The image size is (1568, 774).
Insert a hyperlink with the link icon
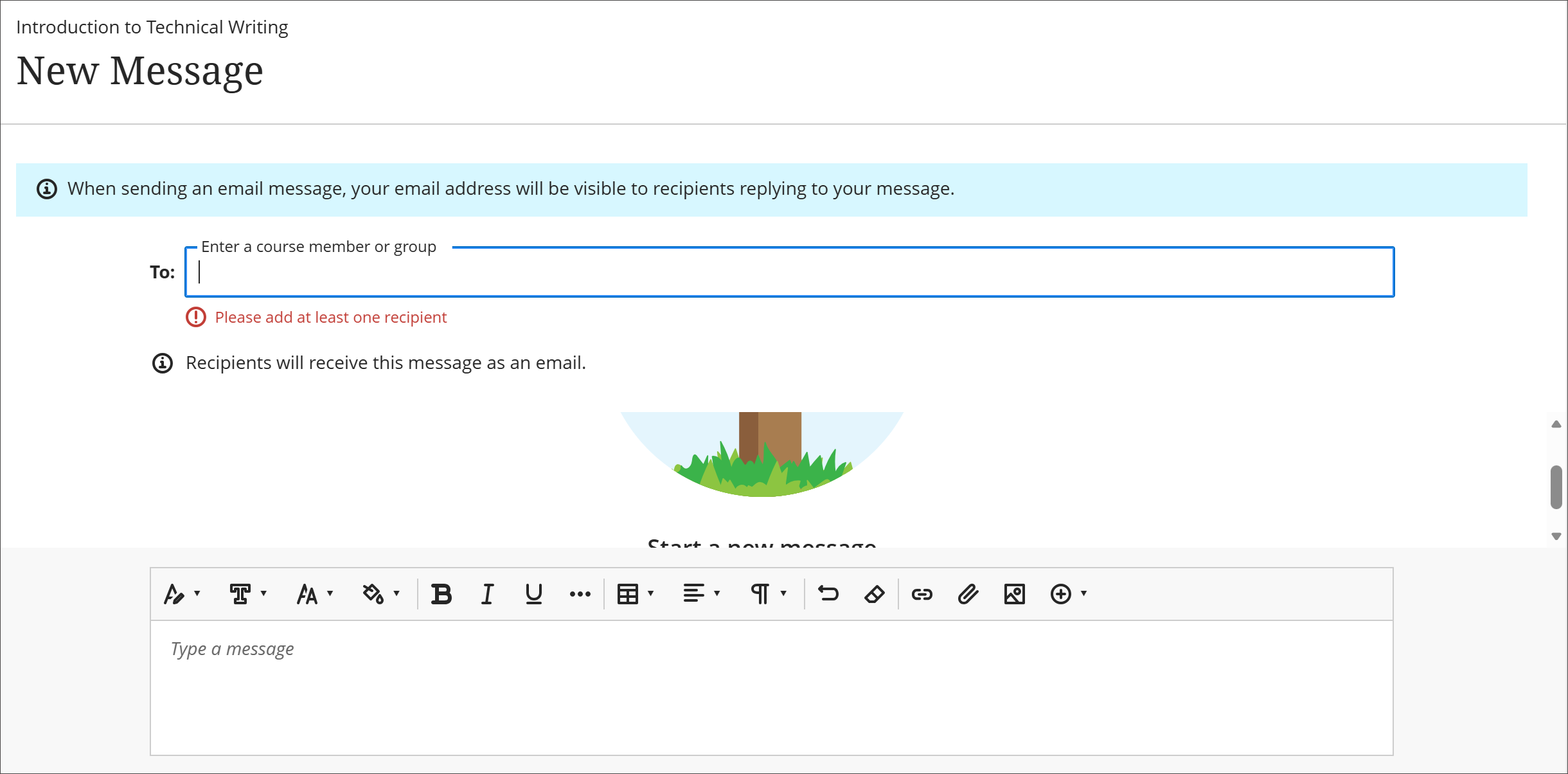[x=922, y=594]
